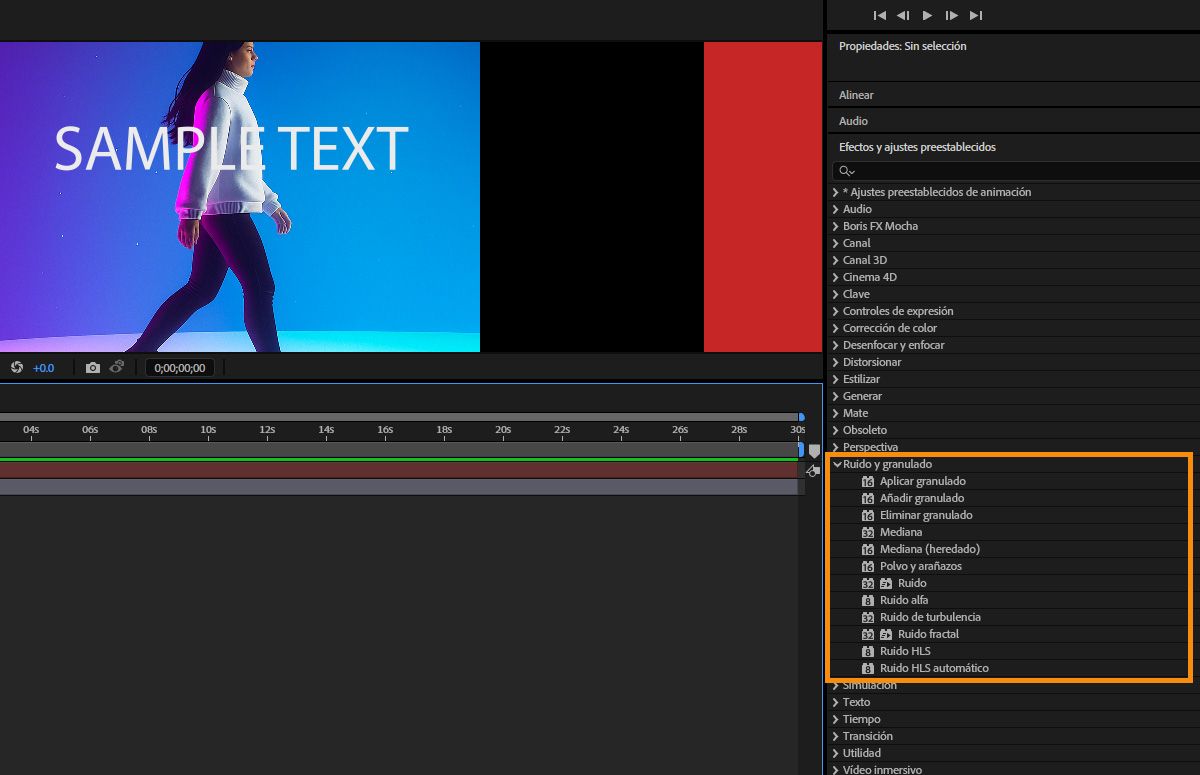Expand the Distorsionar effects category
This screenshot has height=775, width=1200.
pyautogui.click(x=836, y=362)
